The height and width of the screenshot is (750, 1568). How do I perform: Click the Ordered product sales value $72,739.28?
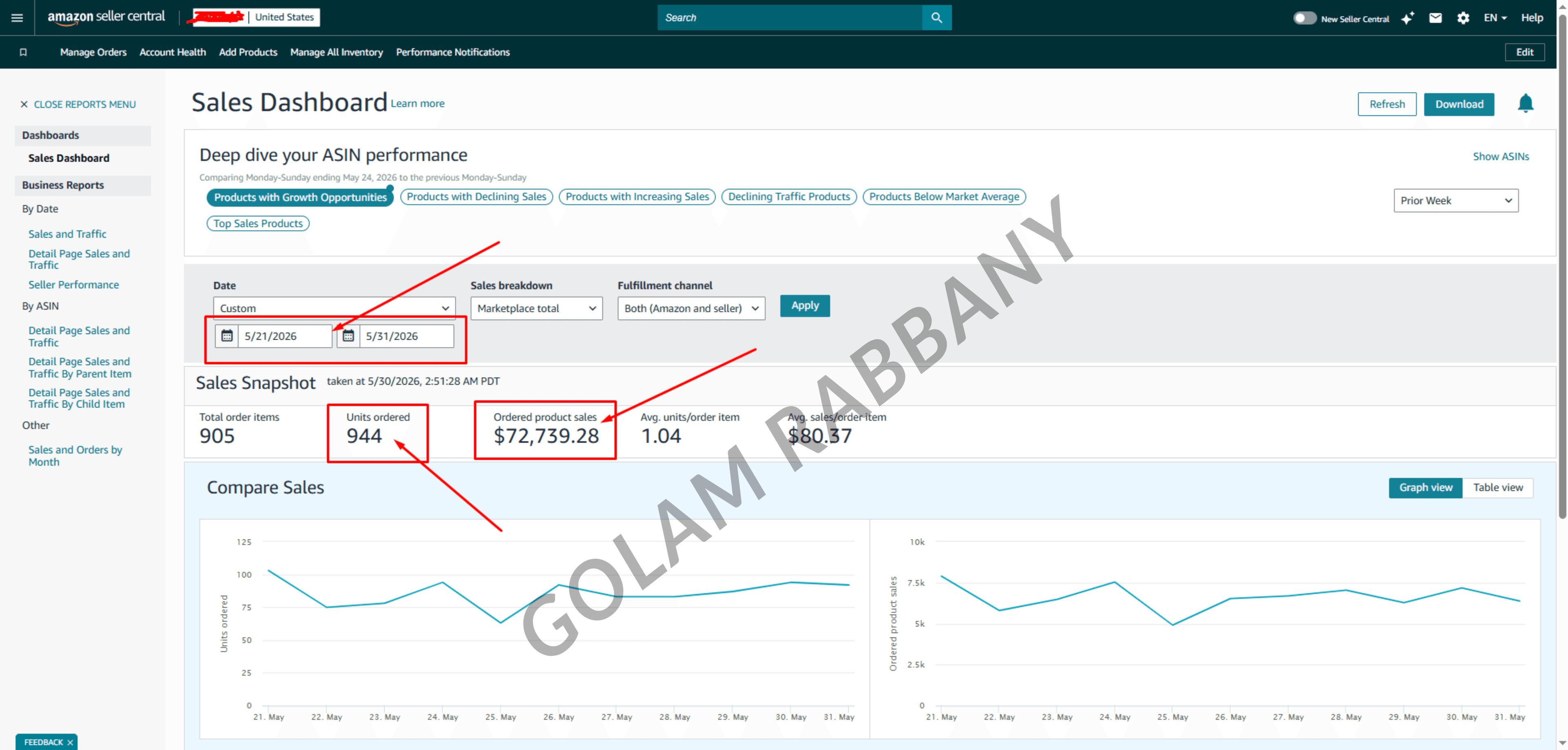(546, 436)
